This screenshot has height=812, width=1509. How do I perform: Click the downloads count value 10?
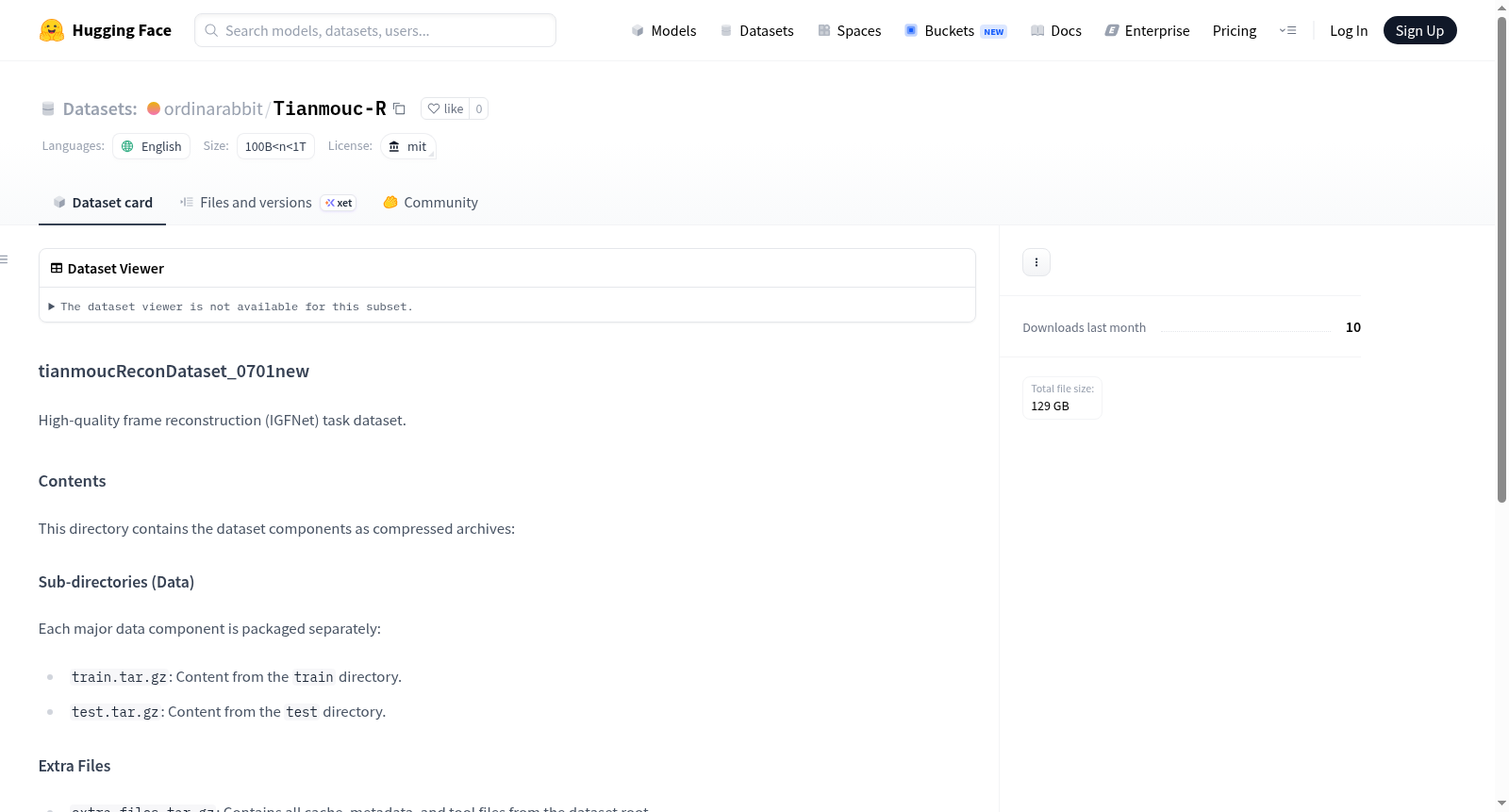pos(1353,327)
